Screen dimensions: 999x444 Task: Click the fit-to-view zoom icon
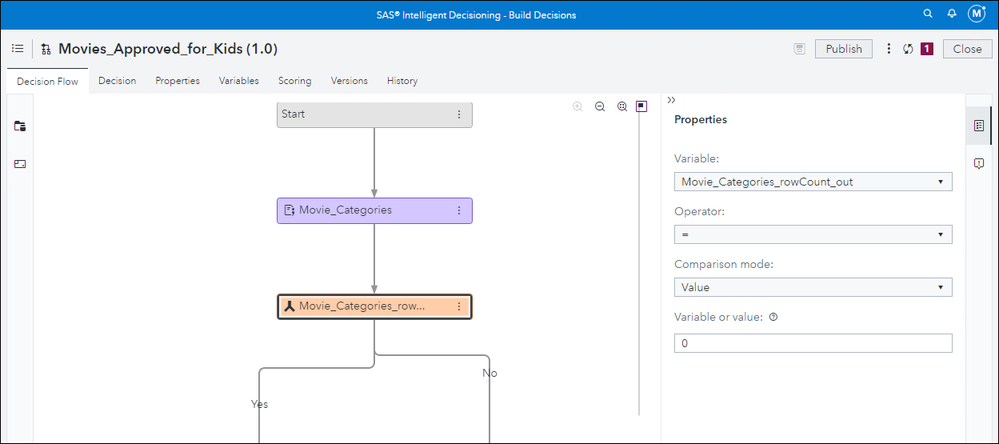[622, 106]
